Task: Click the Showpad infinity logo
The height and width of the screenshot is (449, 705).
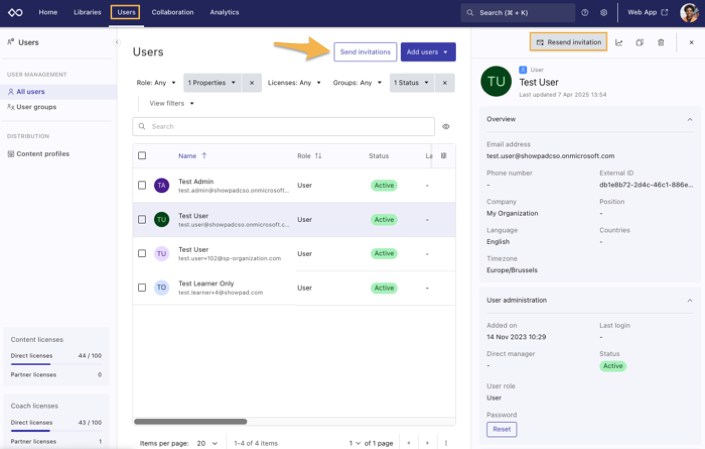Action: pyautogui.click(x=17, y=13)
